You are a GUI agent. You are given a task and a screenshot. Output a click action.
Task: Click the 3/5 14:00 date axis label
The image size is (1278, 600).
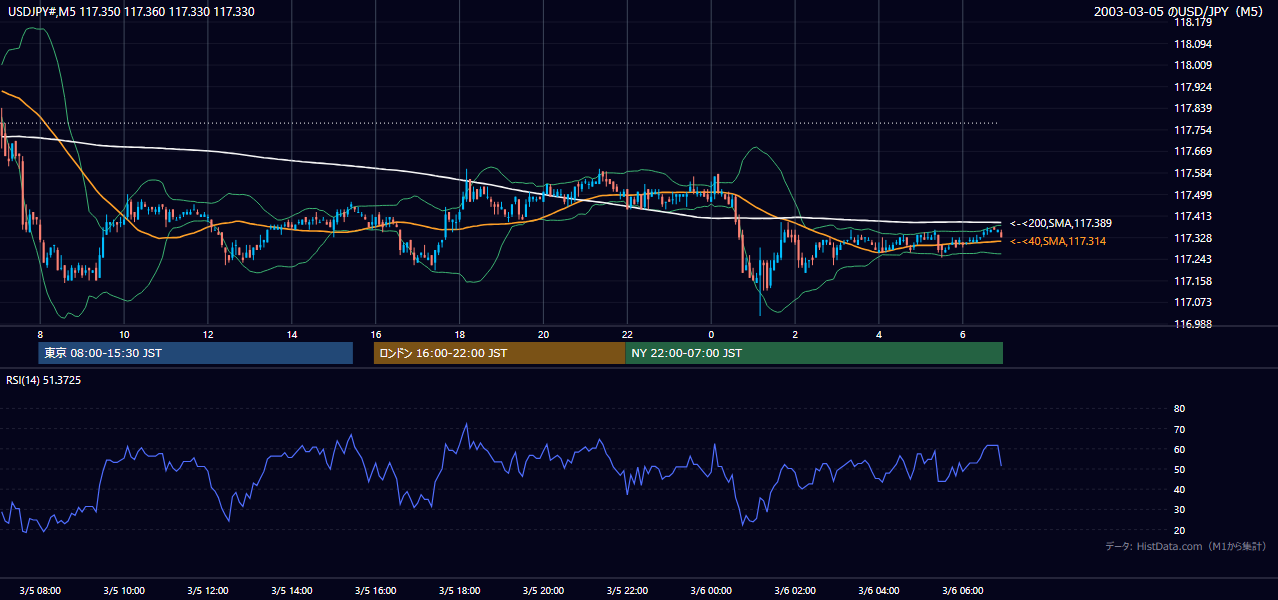pyautogui.click(x=292, y=591)
